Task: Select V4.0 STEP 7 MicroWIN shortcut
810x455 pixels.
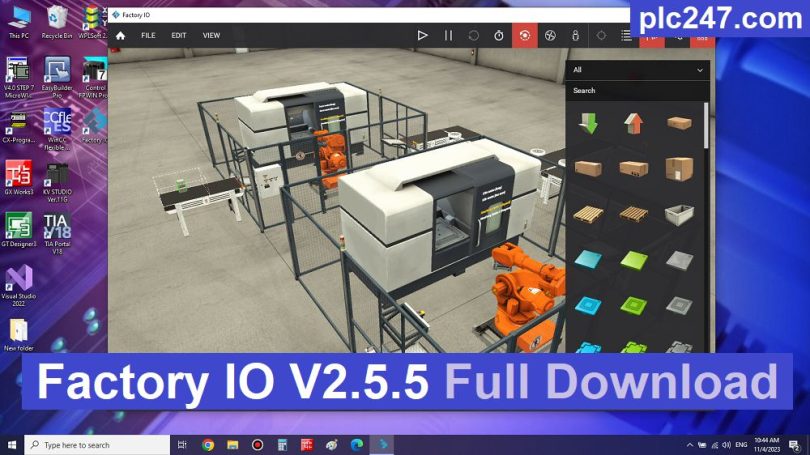Action: pyautogui.click(x=19, y=77)
